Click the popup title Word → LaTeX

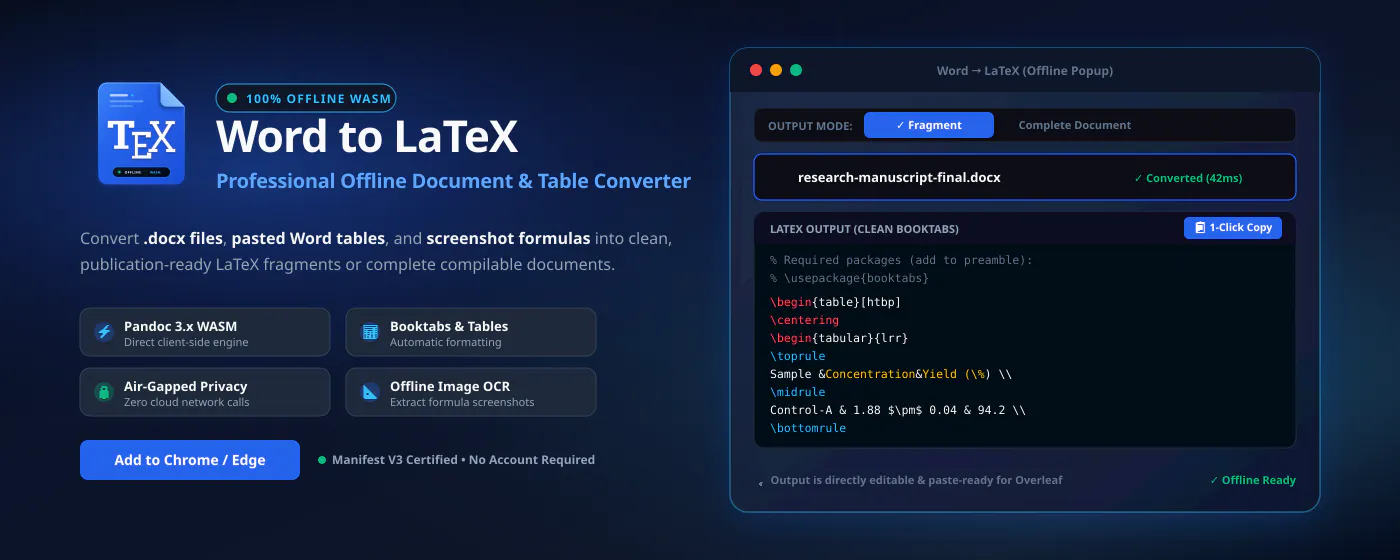click(1025, 71)
